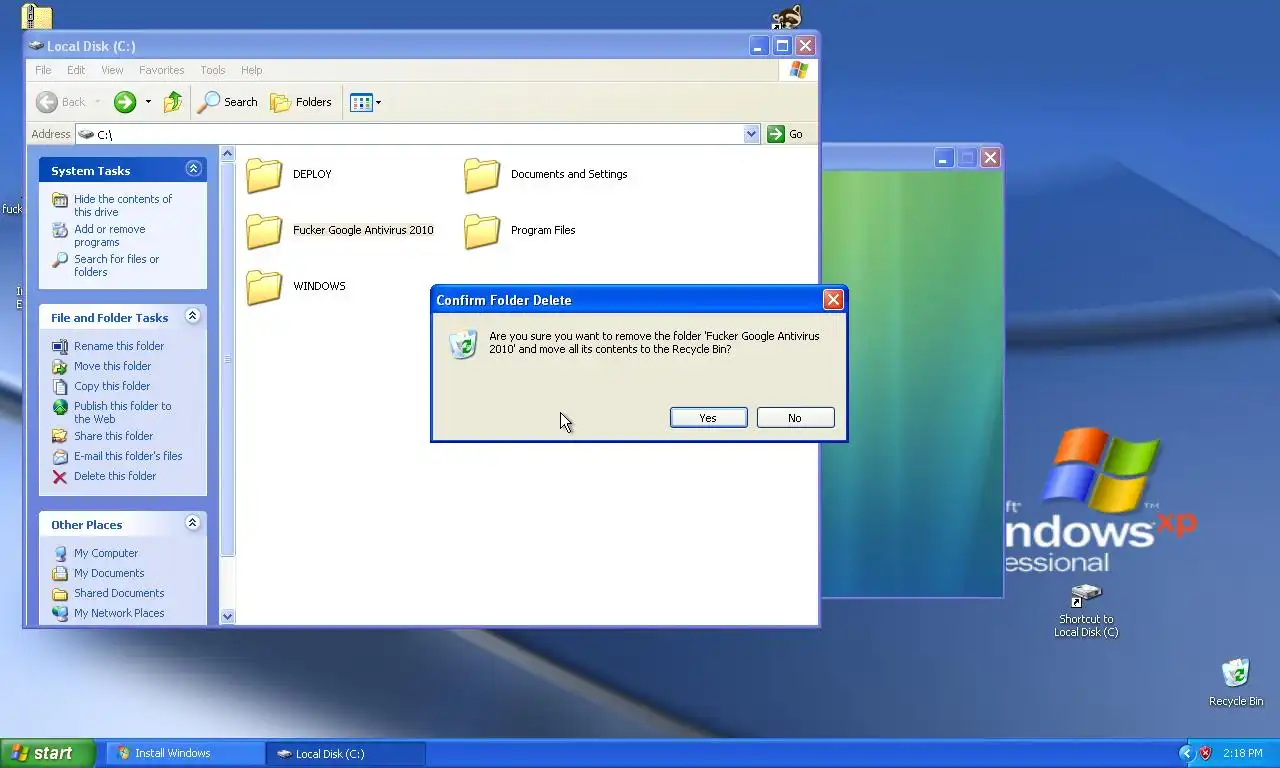
Task: Collapse the Other Places panel
Action: (193, 523)
